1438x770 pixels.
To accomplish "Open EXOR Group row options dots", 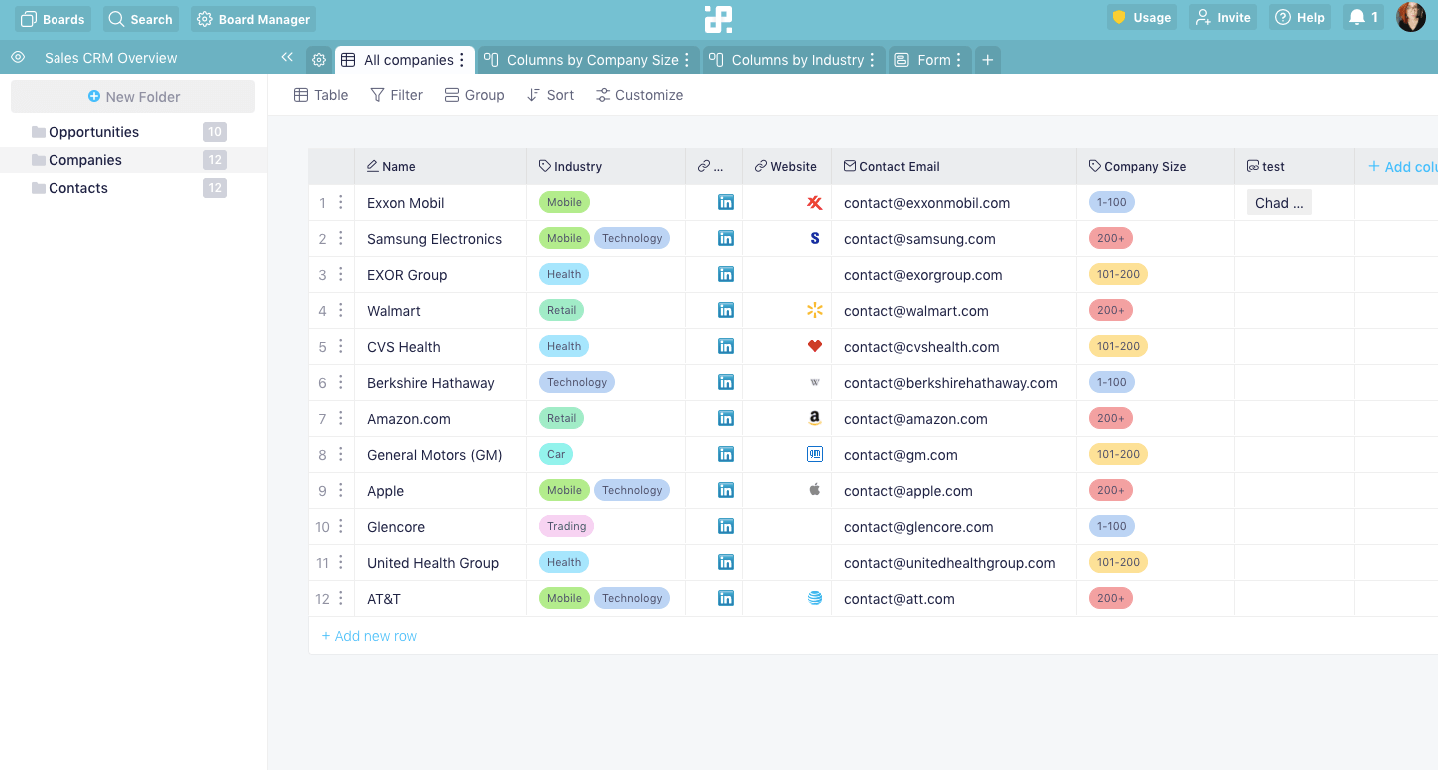I will pyautogui.click(x=341, y=274).
